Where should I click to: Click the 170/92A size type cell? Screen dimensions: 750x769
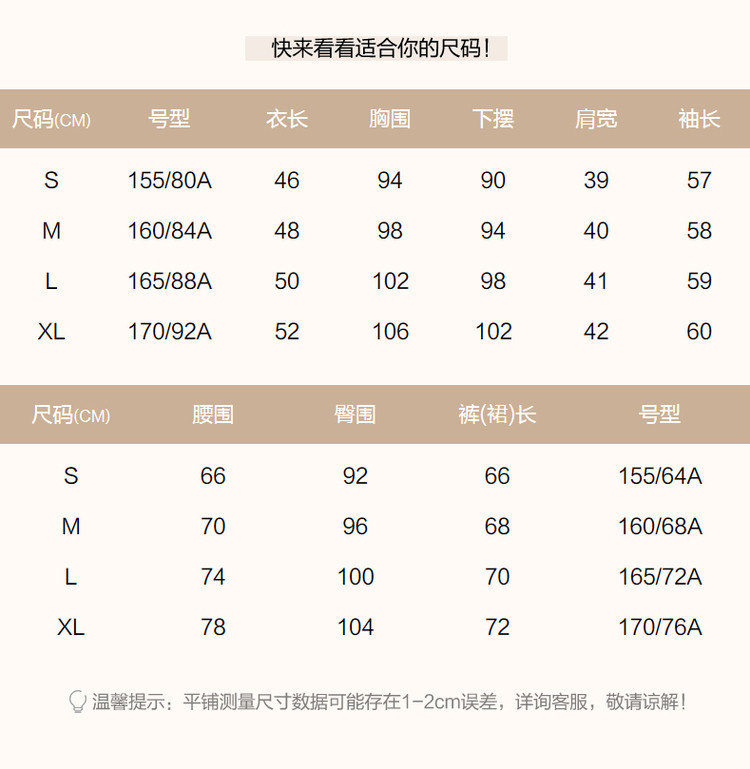[170, 332]
